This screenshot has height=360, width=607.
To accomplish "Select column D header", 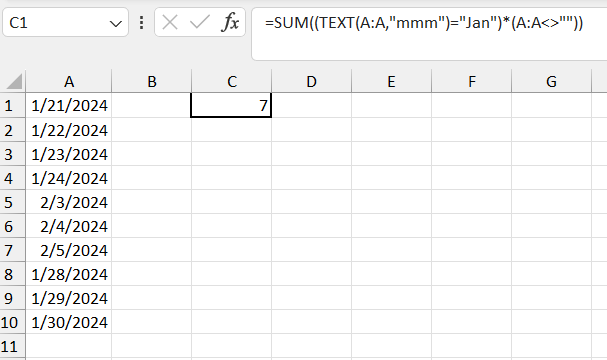I will [x=312, y=81].
